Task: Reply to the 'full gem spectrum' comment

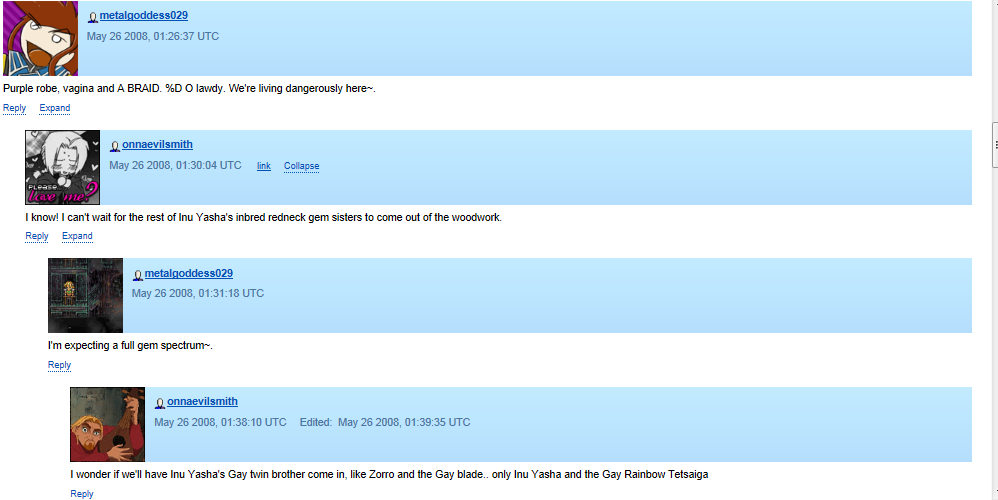Action: click(59, 366)
